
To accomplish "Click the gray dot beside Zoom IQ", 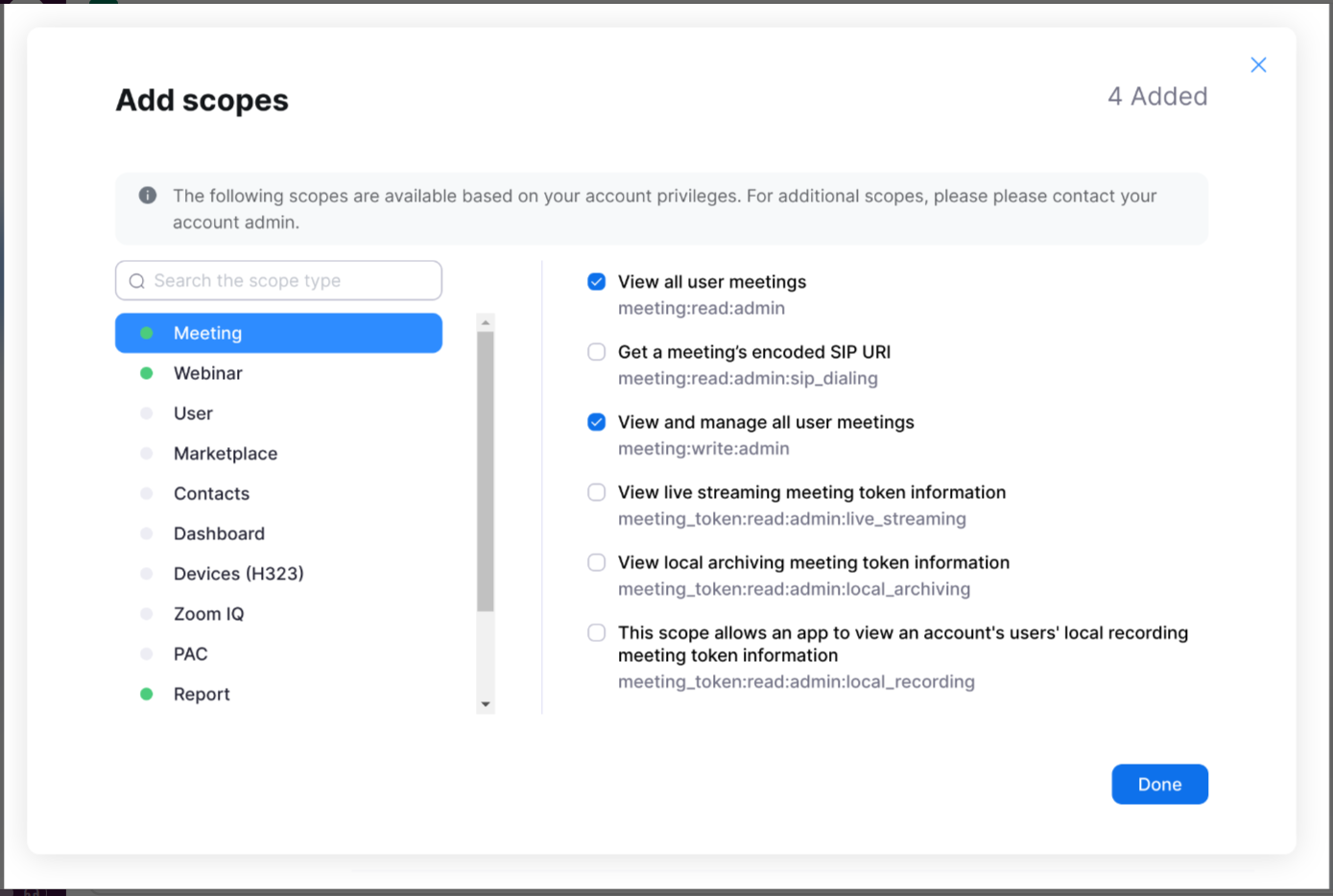I will click(x=147, y=614).
